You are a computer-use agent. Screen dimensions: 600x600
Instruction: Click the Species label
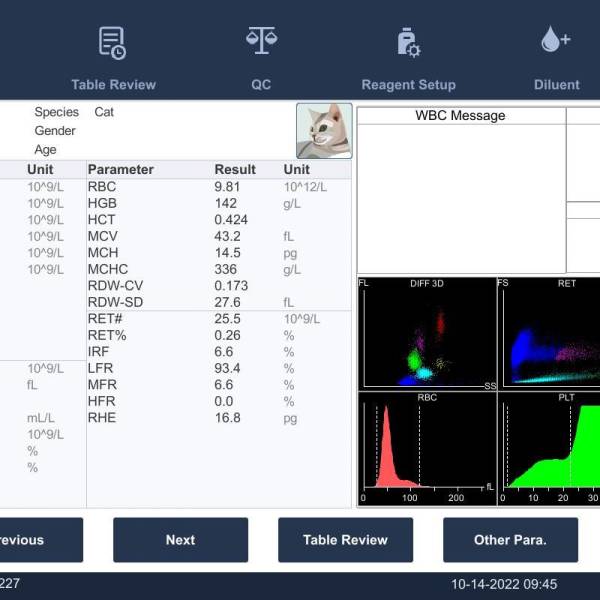(x=57, y=112)
